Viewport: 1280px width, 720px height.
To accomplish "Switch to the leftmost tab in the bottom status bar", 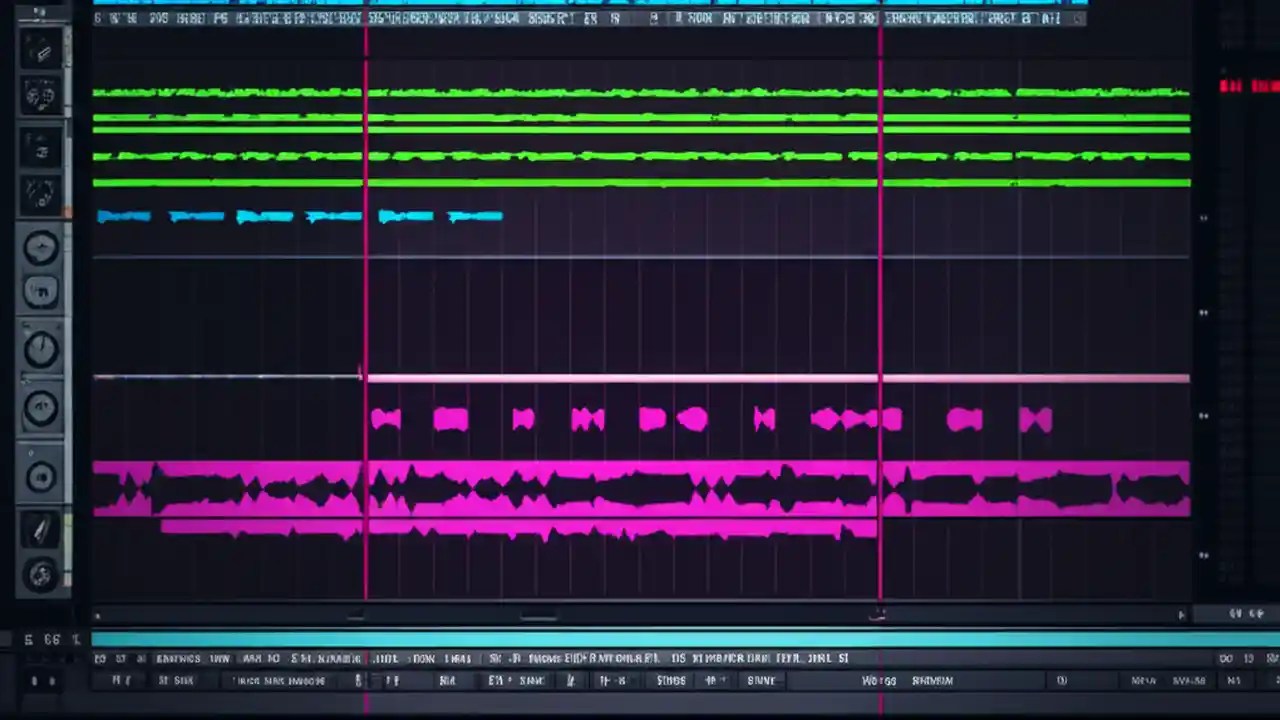I will tap(100, 658).
